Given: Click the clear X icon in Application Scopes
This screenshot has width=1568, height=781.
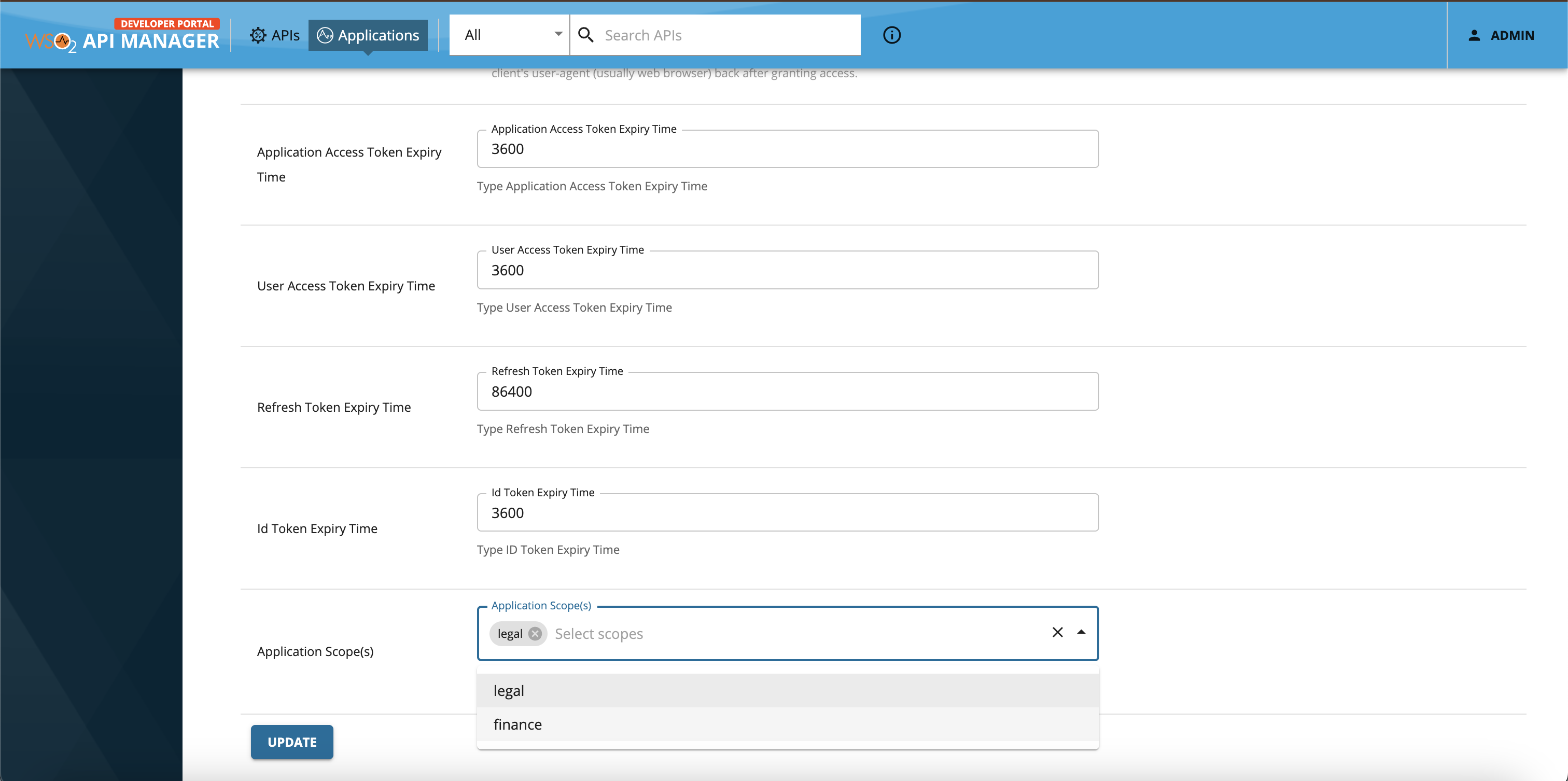Looking at the screenshot, I should click(x=1057, y=633).
